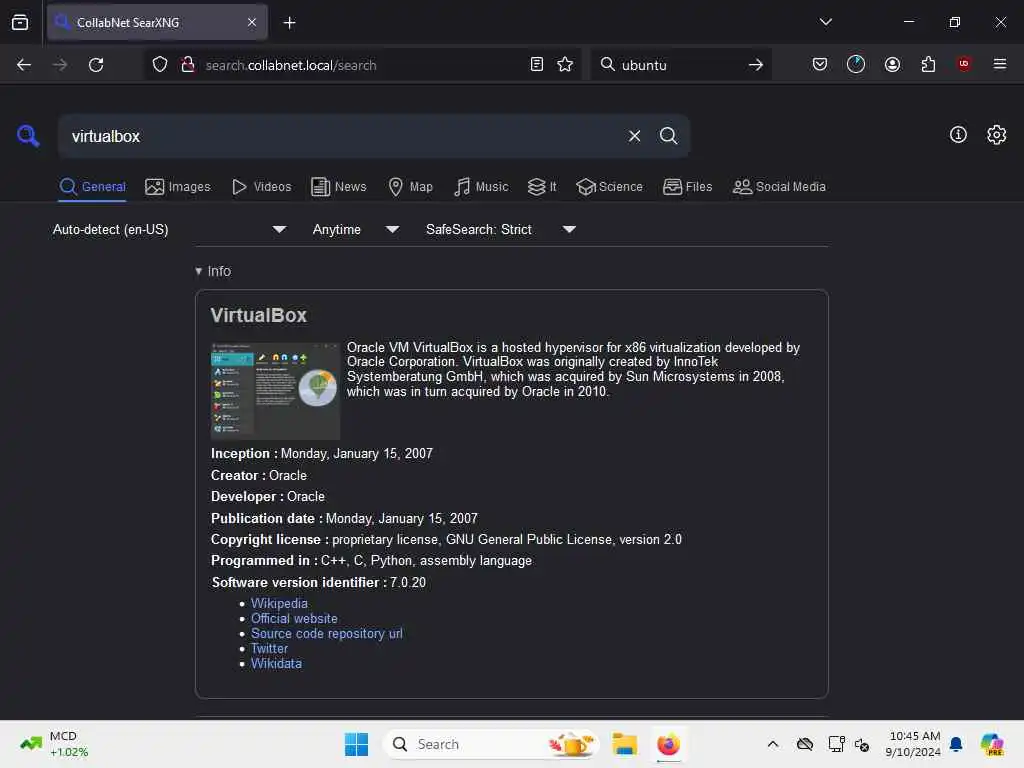
Task: Reload the current page
Action: tap(96, 65)
